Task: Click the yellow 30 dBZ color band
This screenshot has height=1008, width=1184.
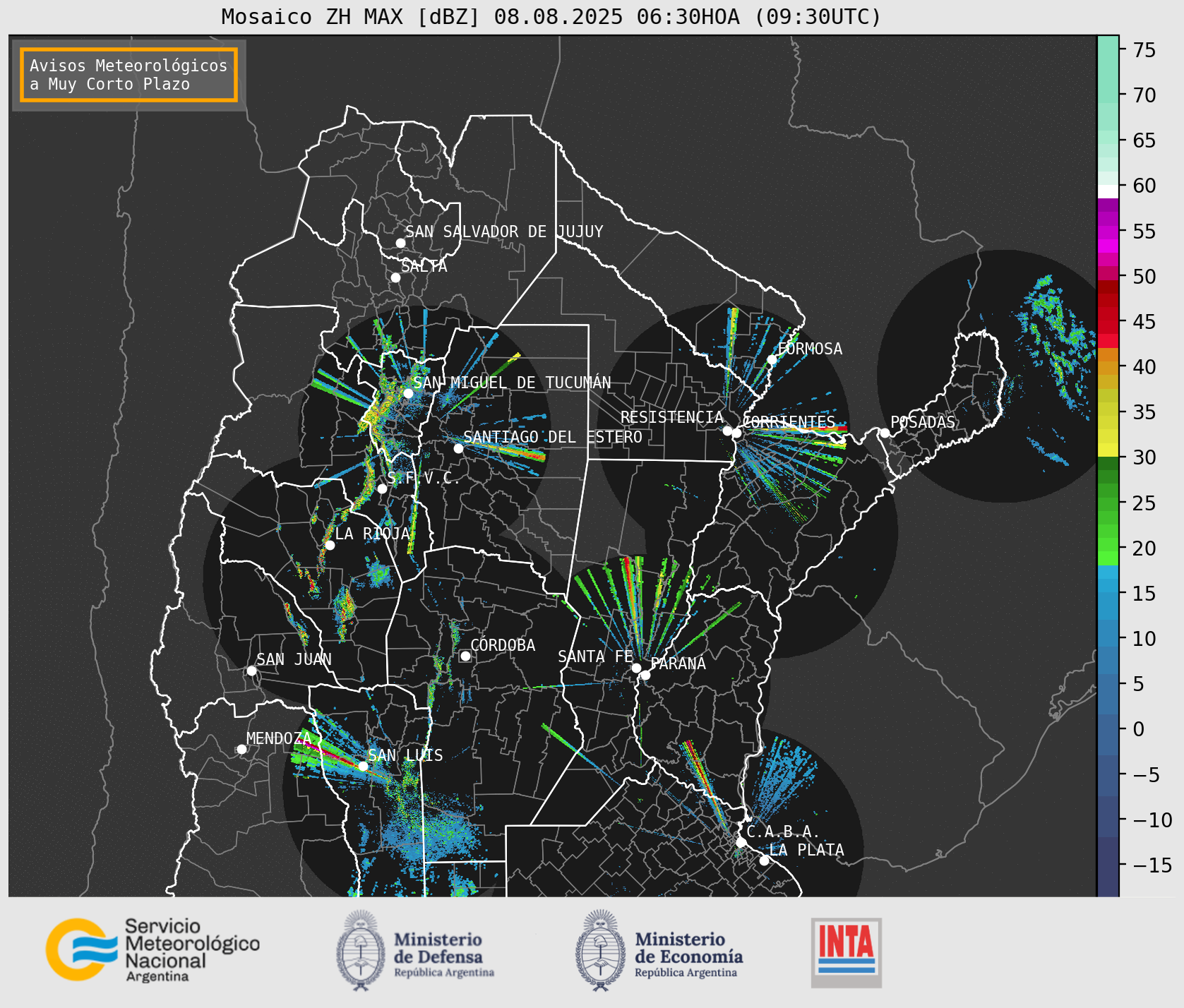Action: 1108,450
